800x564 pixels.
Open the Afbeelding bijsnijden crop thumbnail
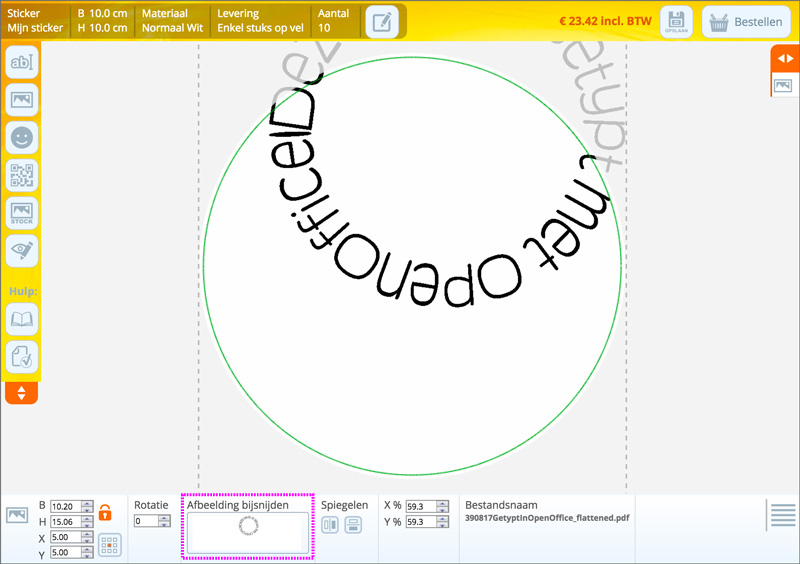click(x=248, y=532)
